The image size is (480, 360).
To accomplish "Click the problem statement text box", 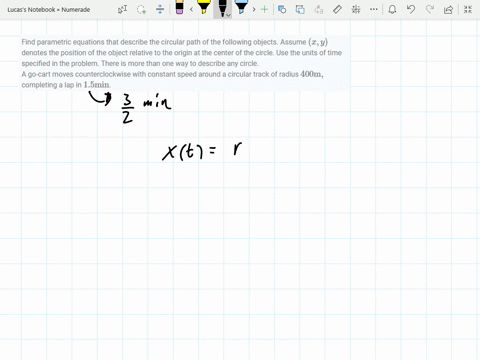I will (x=185, y=63).
